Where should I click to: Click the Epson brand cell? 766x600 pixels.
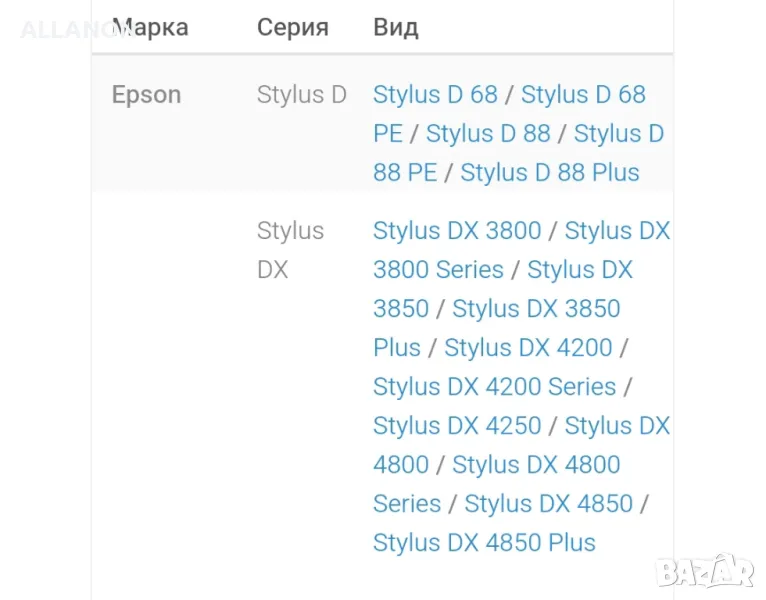coord(146,95)
